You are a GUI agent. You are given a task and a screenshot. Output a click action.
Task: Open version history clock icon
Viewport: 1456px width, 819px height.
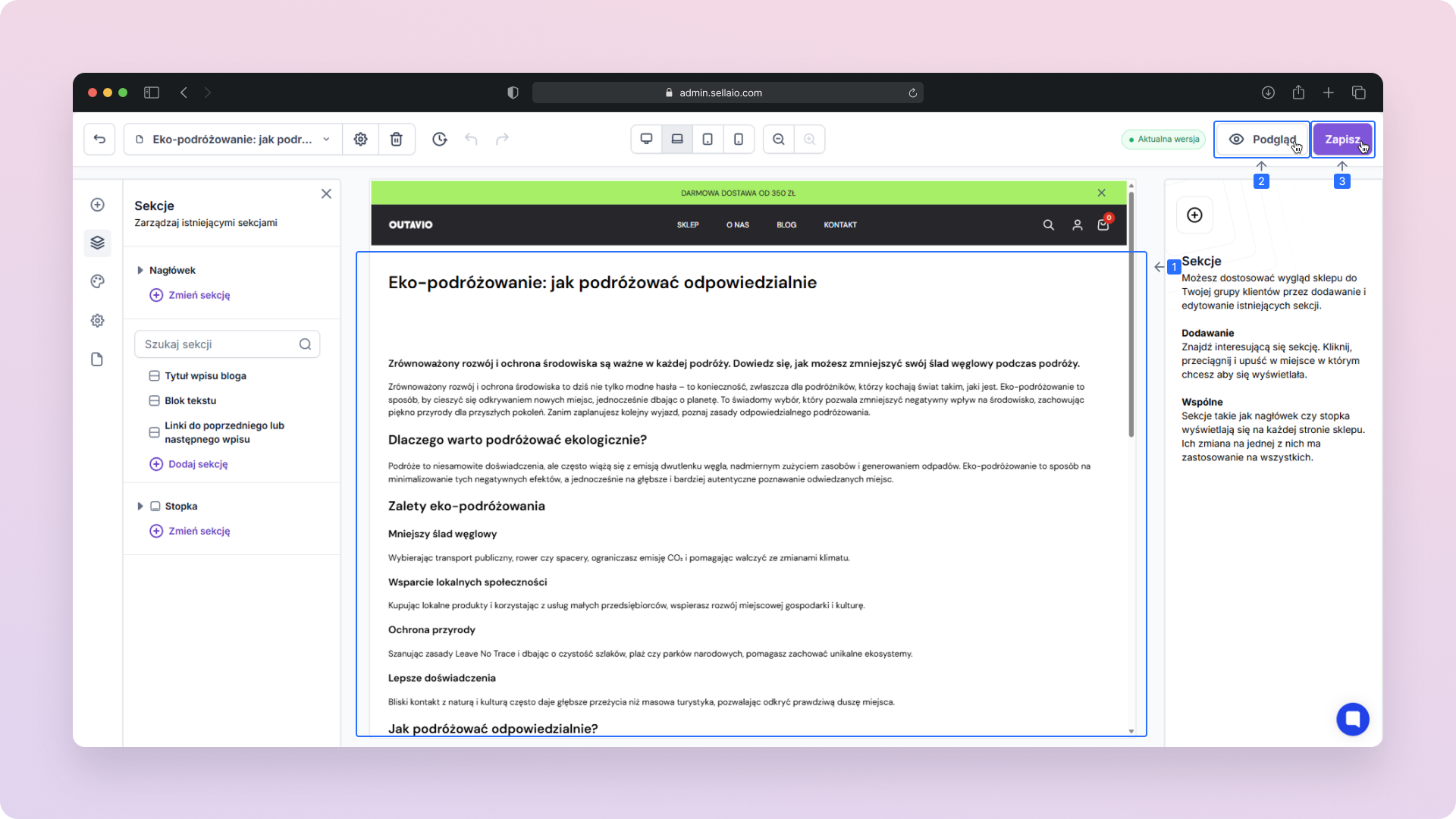[440, 140]
